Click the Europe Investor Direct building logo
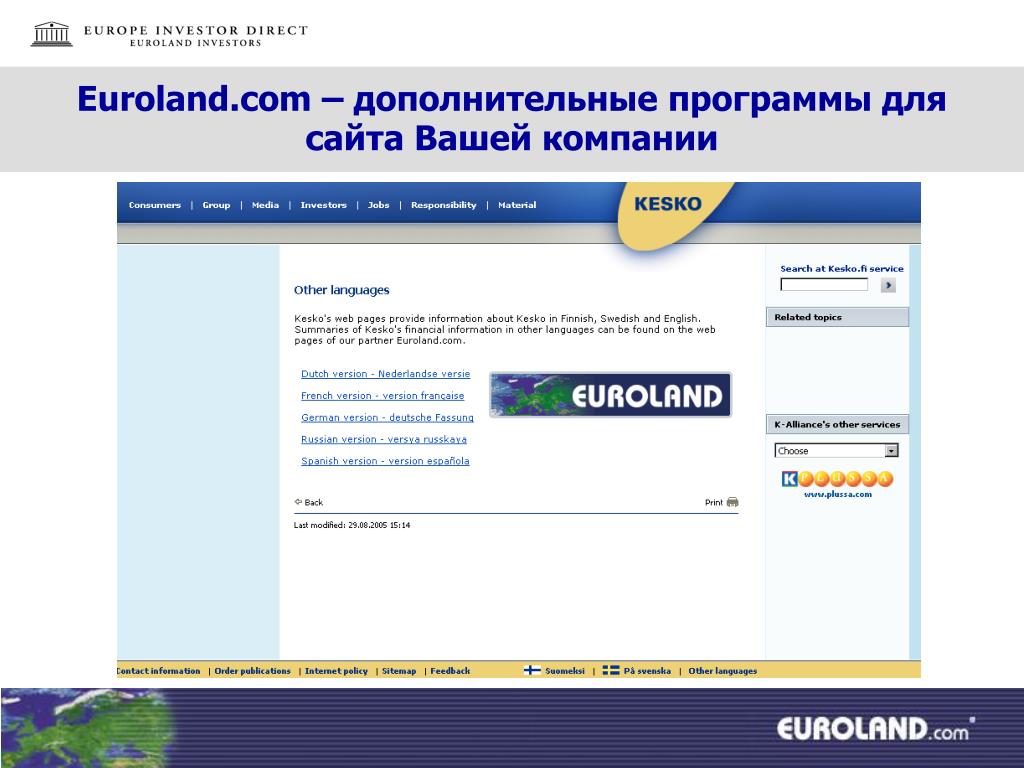This screenshot has width=1024, height=768. 52,35
